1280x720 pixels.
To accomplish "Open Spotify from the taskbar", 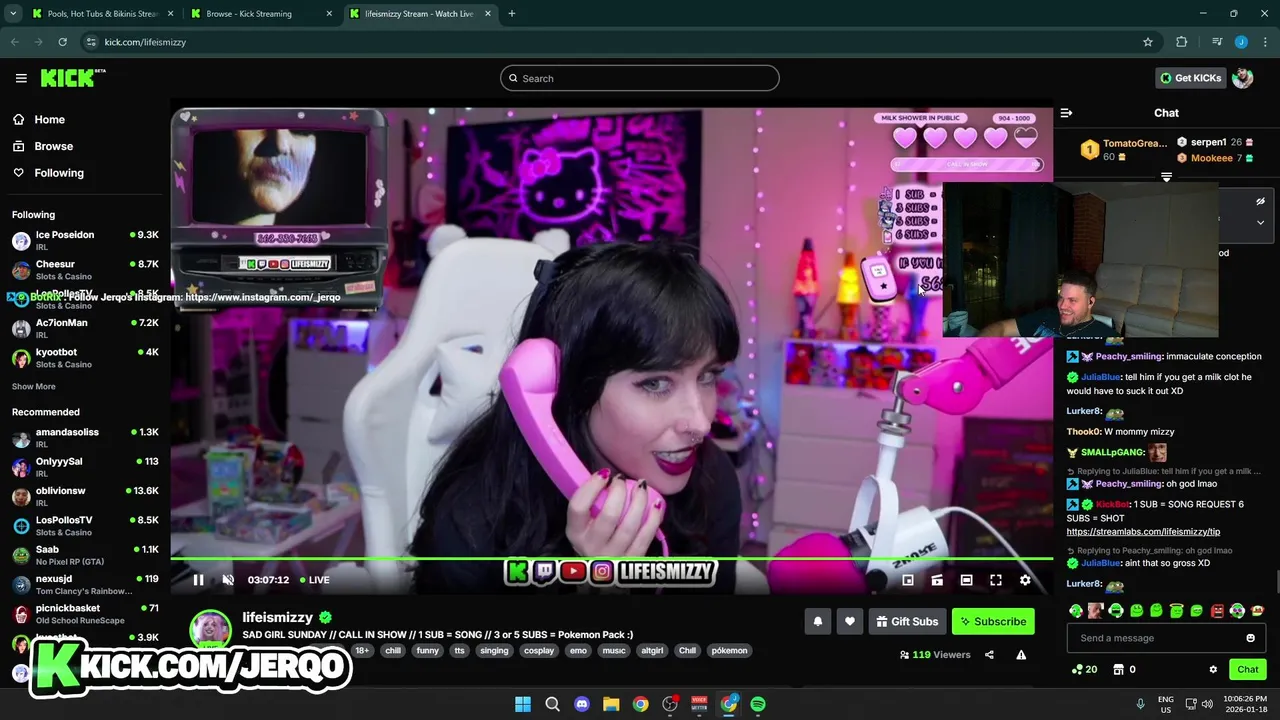I will pyautogui.click(x=758, y=704).
